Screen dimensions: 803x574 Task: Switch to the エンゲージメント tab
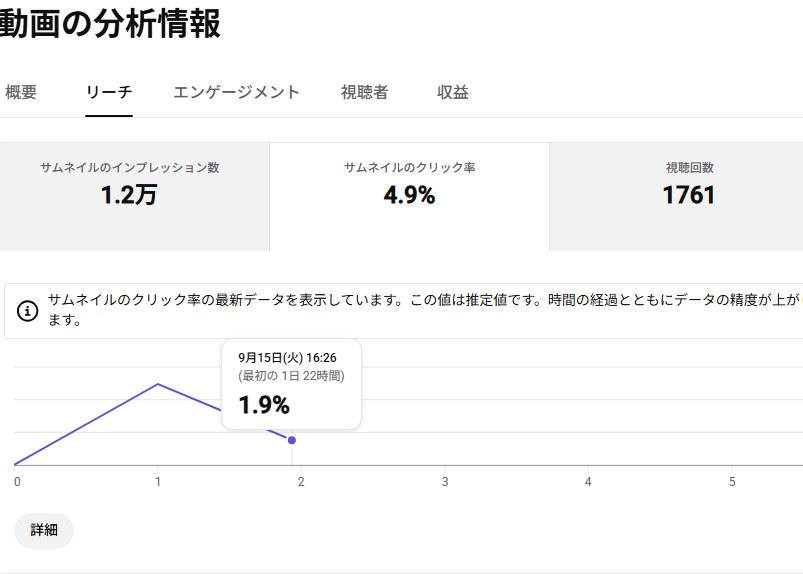pyautogui.click(x=237, y=93)
